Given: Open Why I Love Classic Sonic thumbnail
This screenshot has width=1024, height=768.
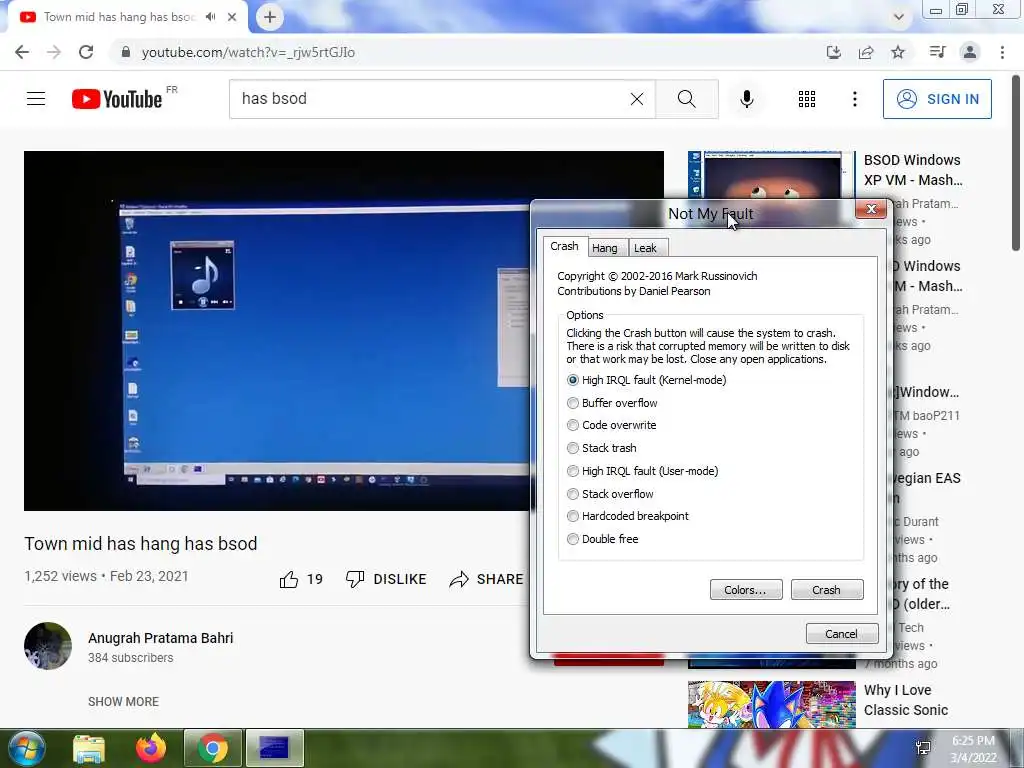Looking at the screenshot, I should click(x=771, y=704).
